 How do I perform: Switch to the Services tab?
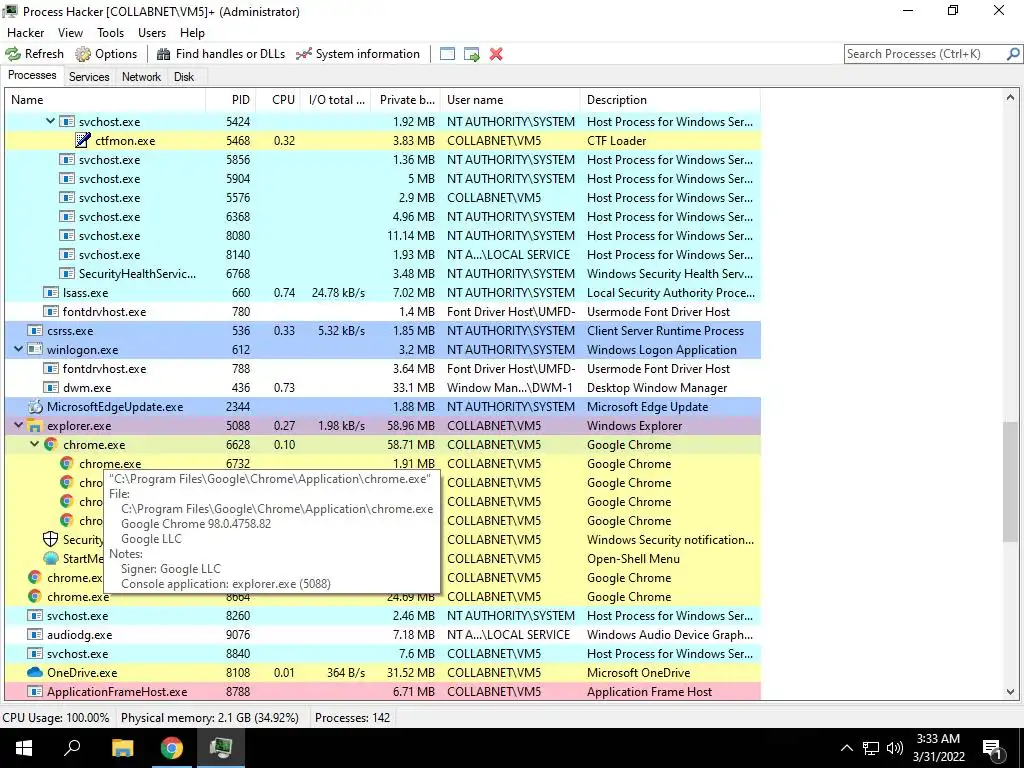(x=89, y=77)
